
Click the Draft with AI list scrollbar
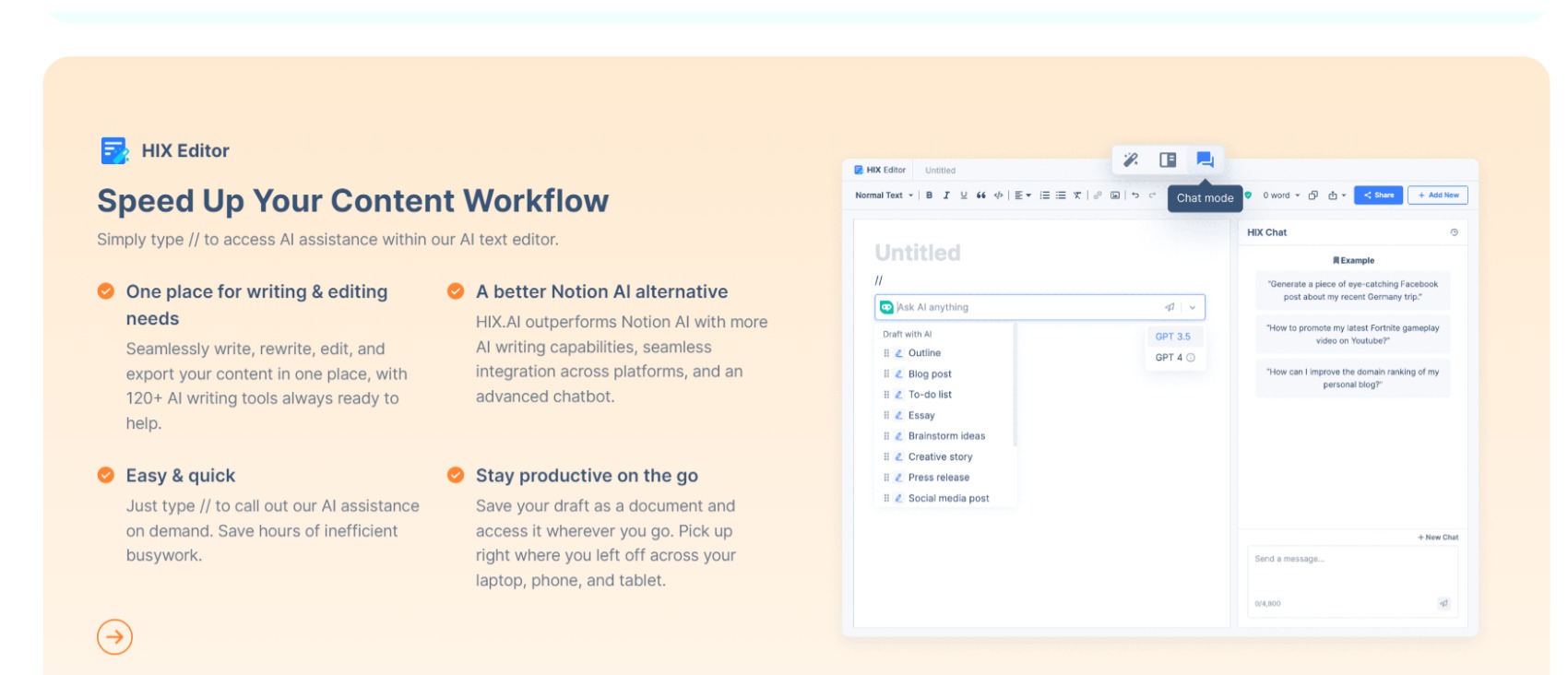coord(1015,385)
